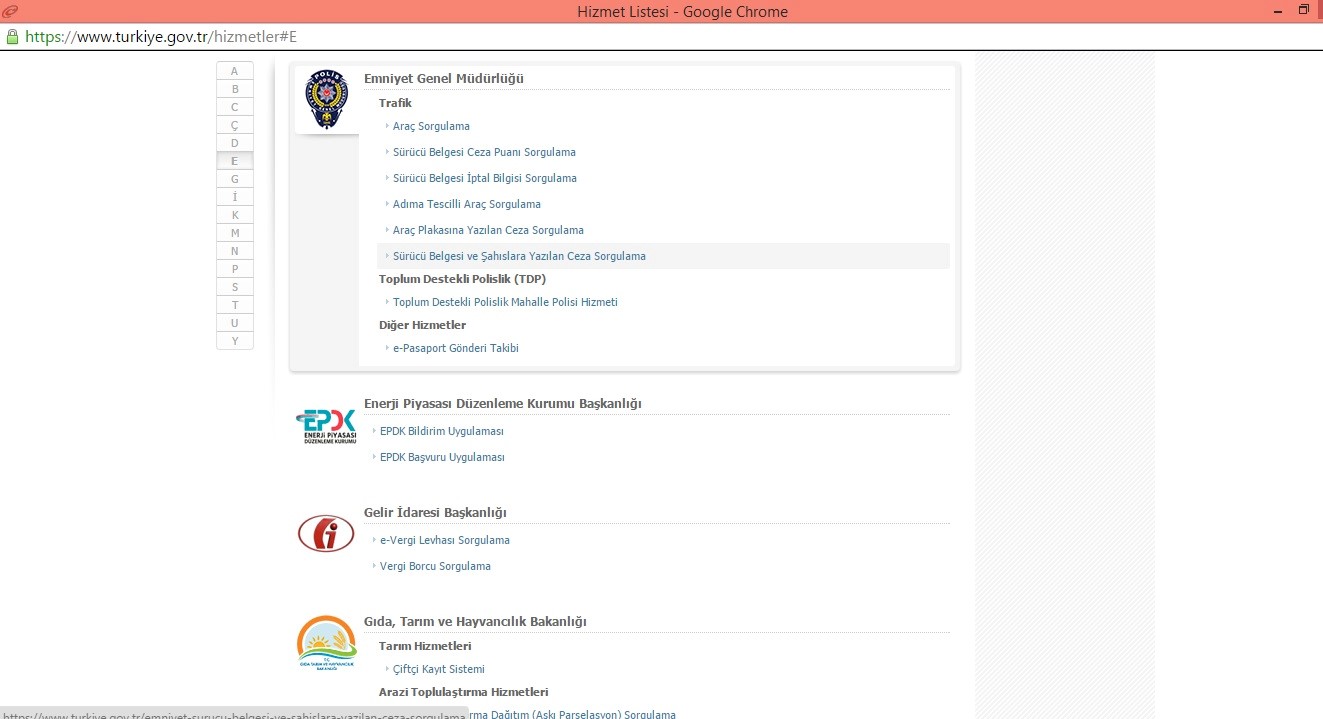Click the turkiye.gov.tr address bar URL

[161, 36]
